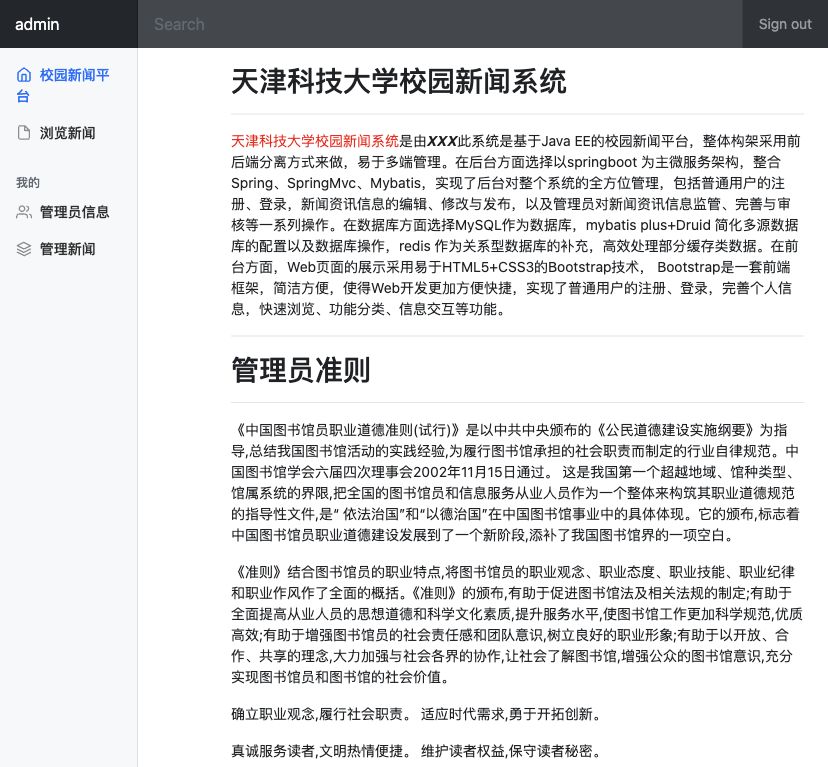Click the paragraph starting 《准则》结合图书馆员
The width and height of the screenshot is (828, 767).
pos(517,624)
